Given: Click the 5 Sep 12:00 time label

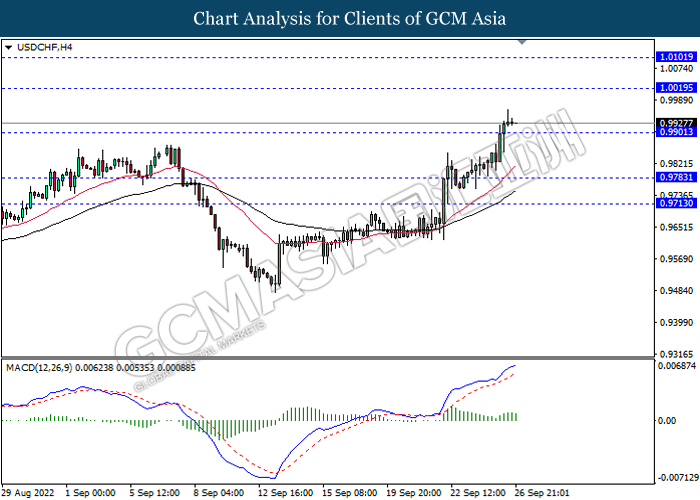Looking at the screenshot, I should click(155, 493).
